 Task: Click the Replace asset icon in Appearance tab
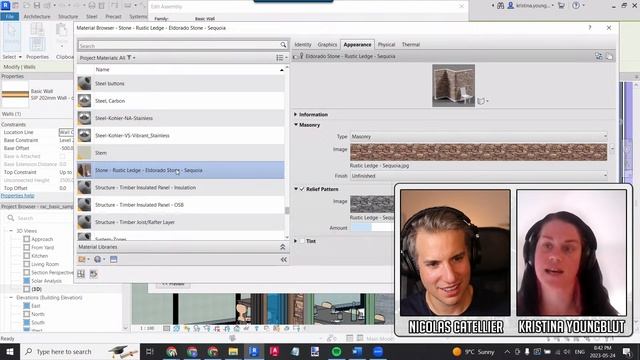(598, 56)
